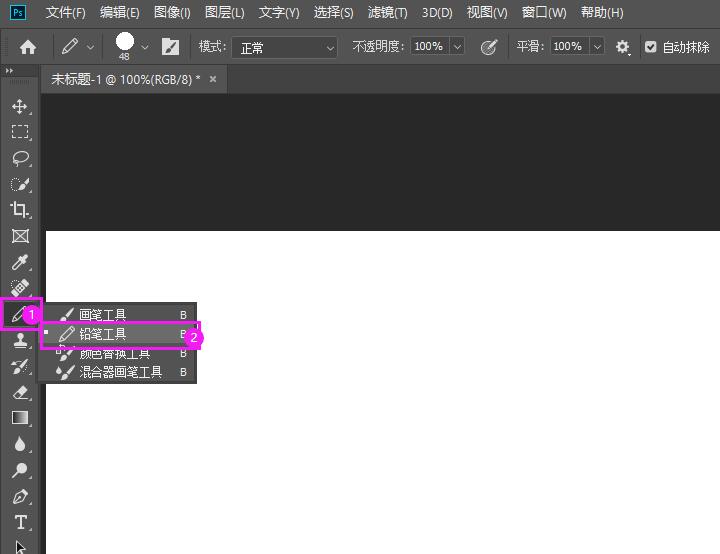Select the Lasso tool

coord(20,158)
